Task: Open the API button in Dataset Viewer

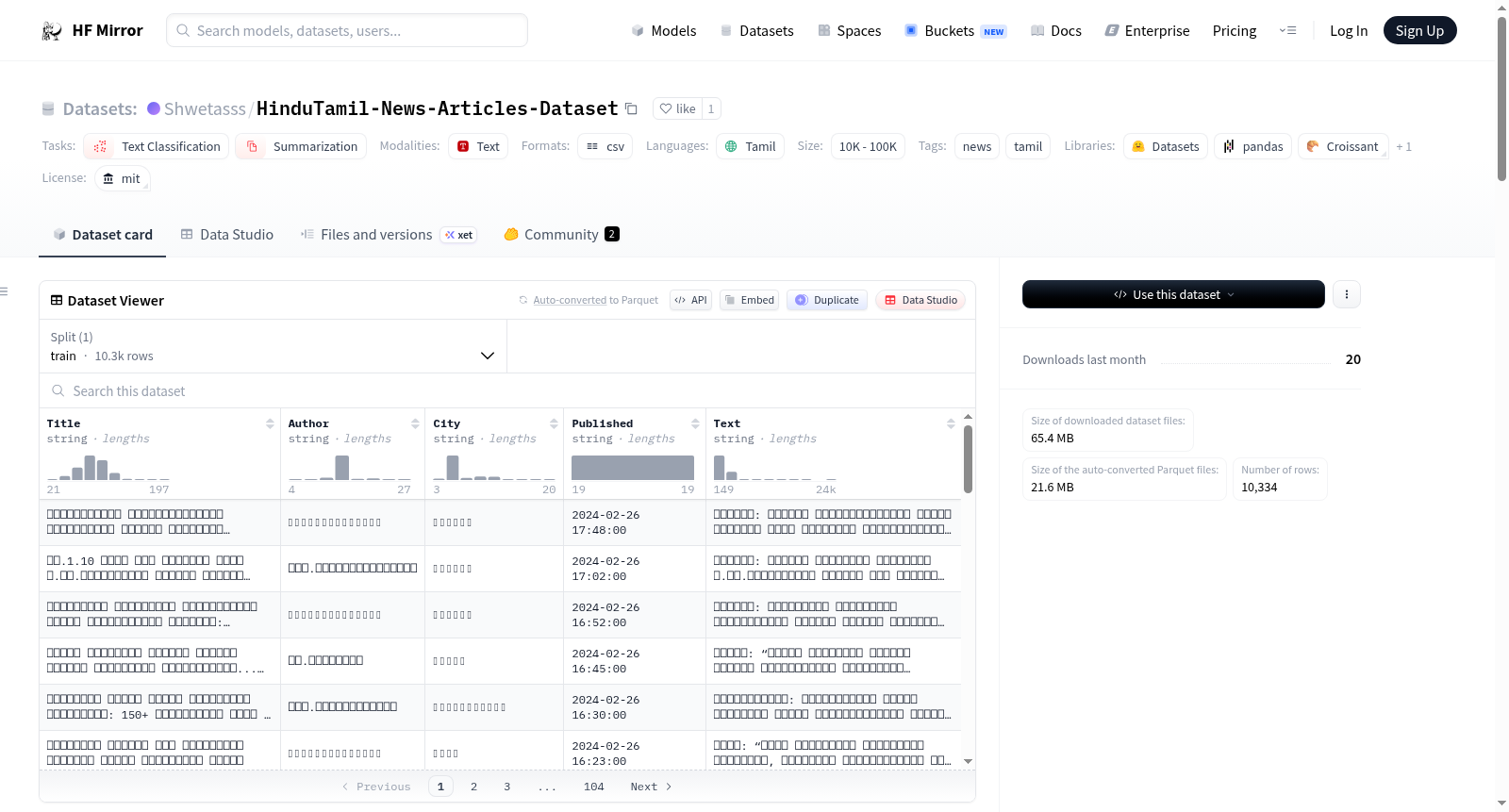Action: tap(690, 300)
